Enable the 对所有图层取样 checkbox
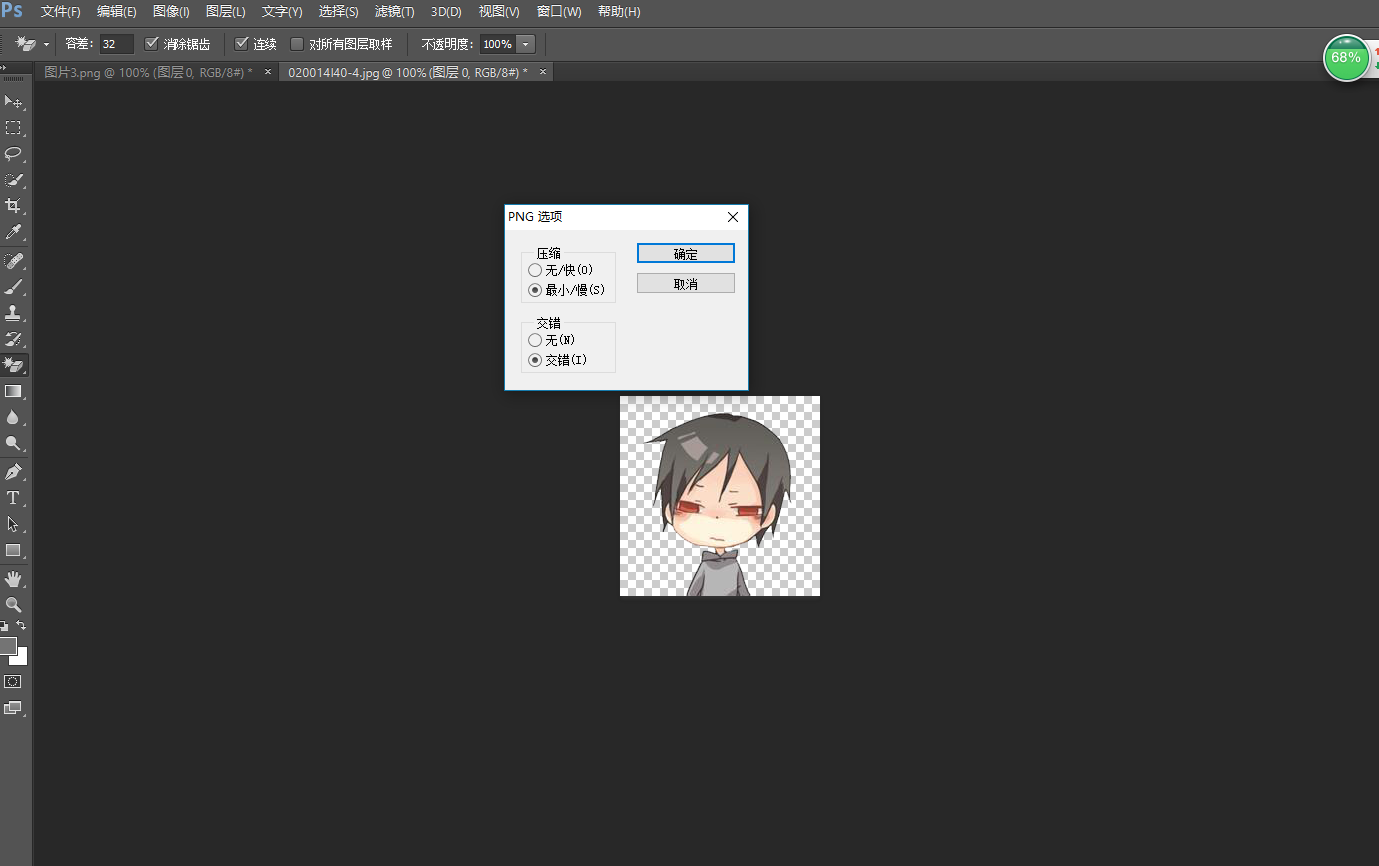Image resolution: width=1379 pixels, height=866 pixels. click(x=297, y=43)
